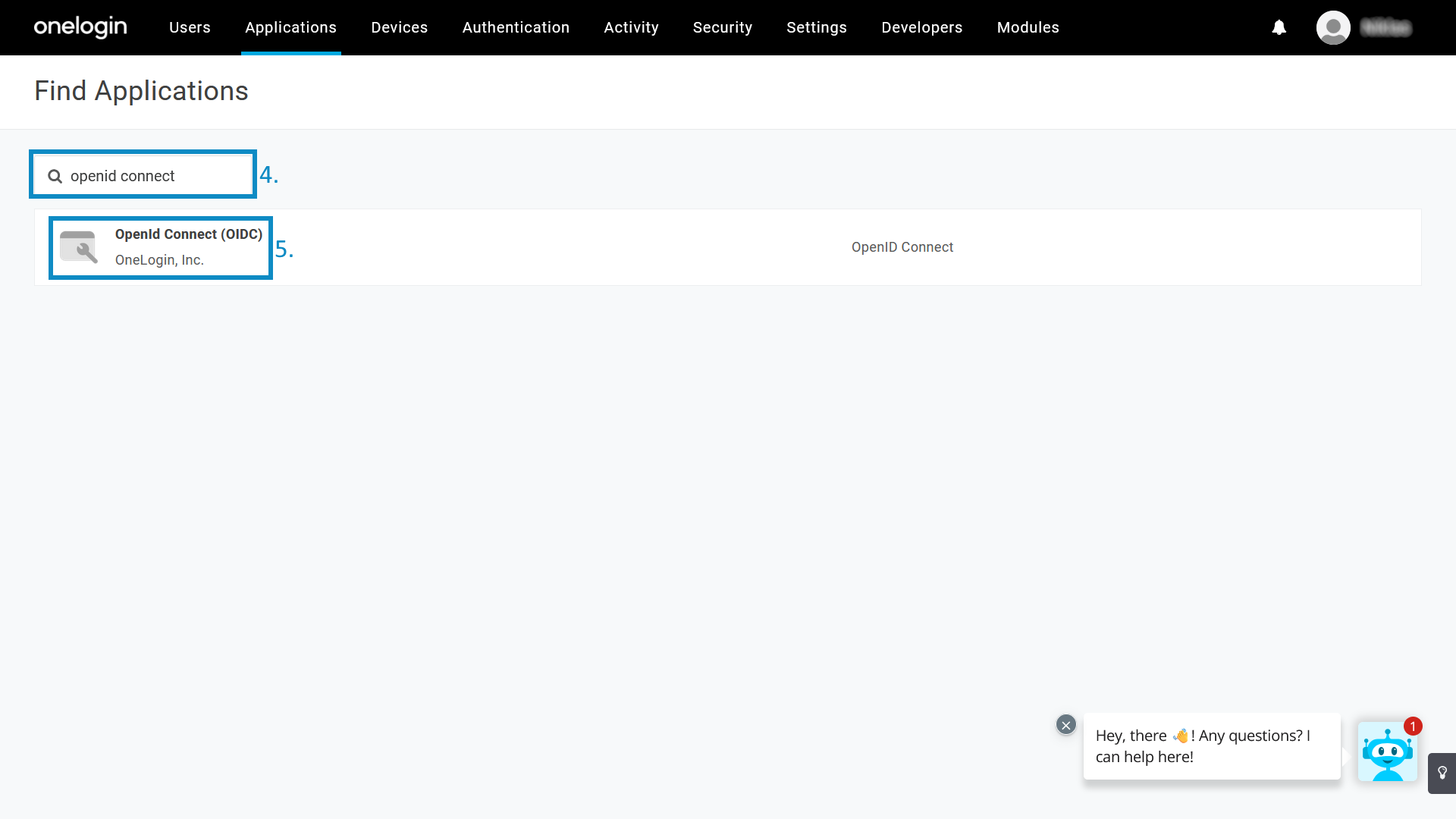Open the user avatar menu
Screen dimensions: 1456x819
pyautogui.click(x=1333, y=27)
